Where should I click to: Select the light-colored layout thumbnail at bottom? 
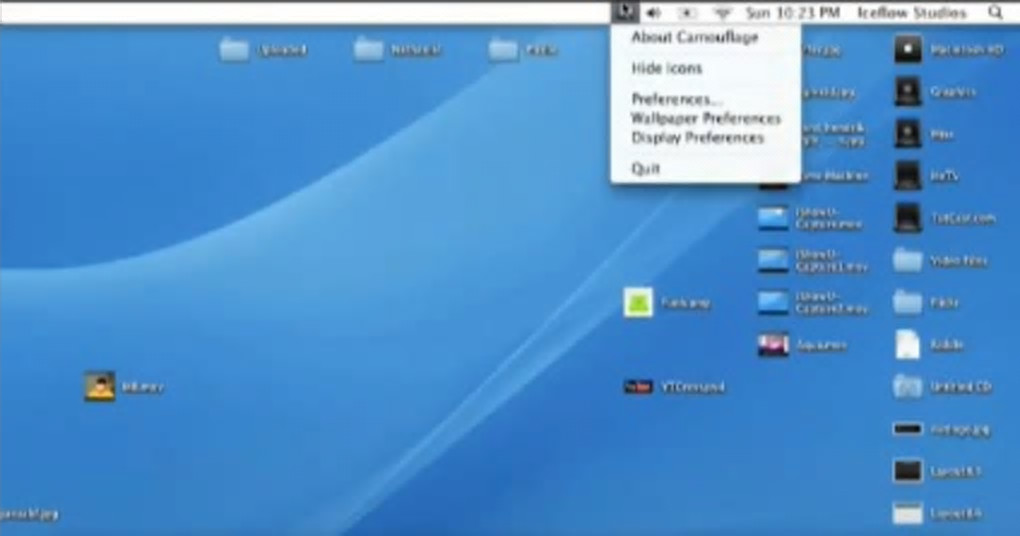tap(907, 513)
